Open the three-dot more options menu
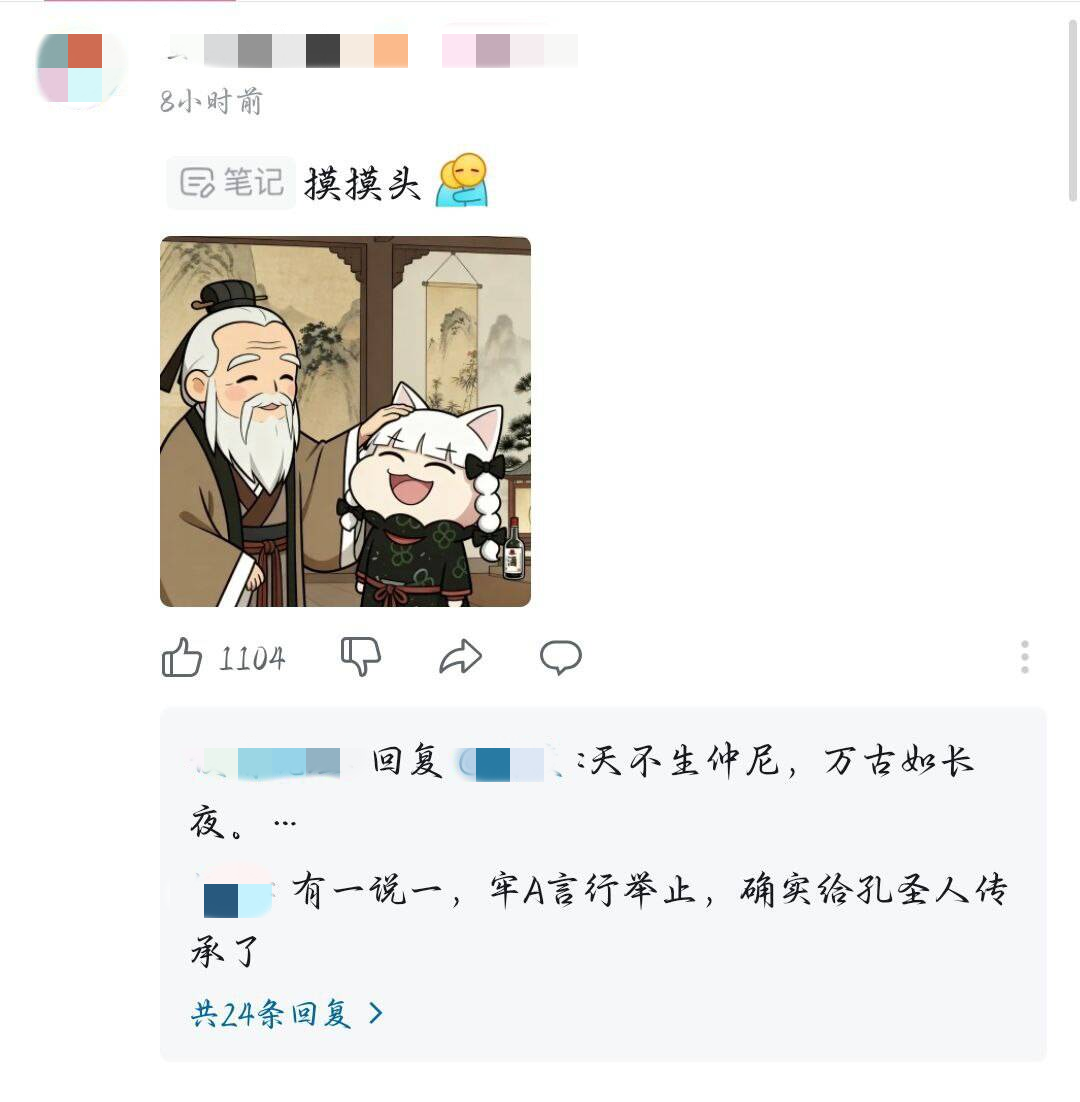This screenshot has width=1080, height=1102. click(1025, 657)
